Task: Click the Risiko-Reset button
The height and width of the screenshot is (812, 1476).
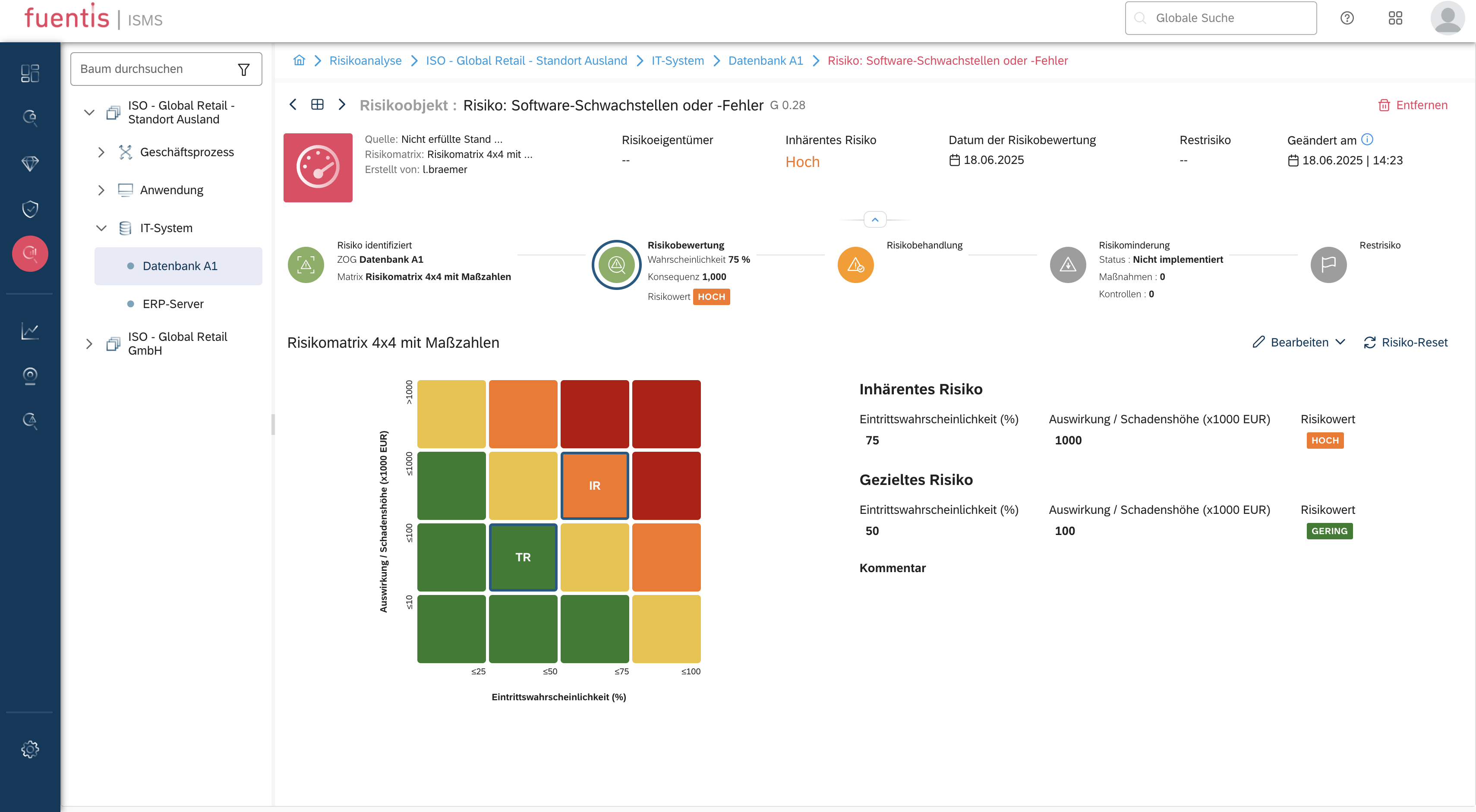Action: click(1406, 342)
